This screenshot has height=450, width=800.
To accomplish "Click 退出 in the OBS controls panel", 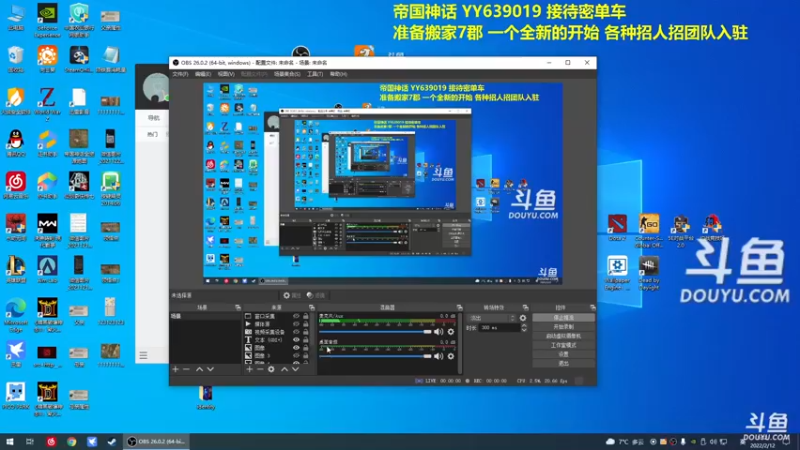I will [x=563, y=363].
